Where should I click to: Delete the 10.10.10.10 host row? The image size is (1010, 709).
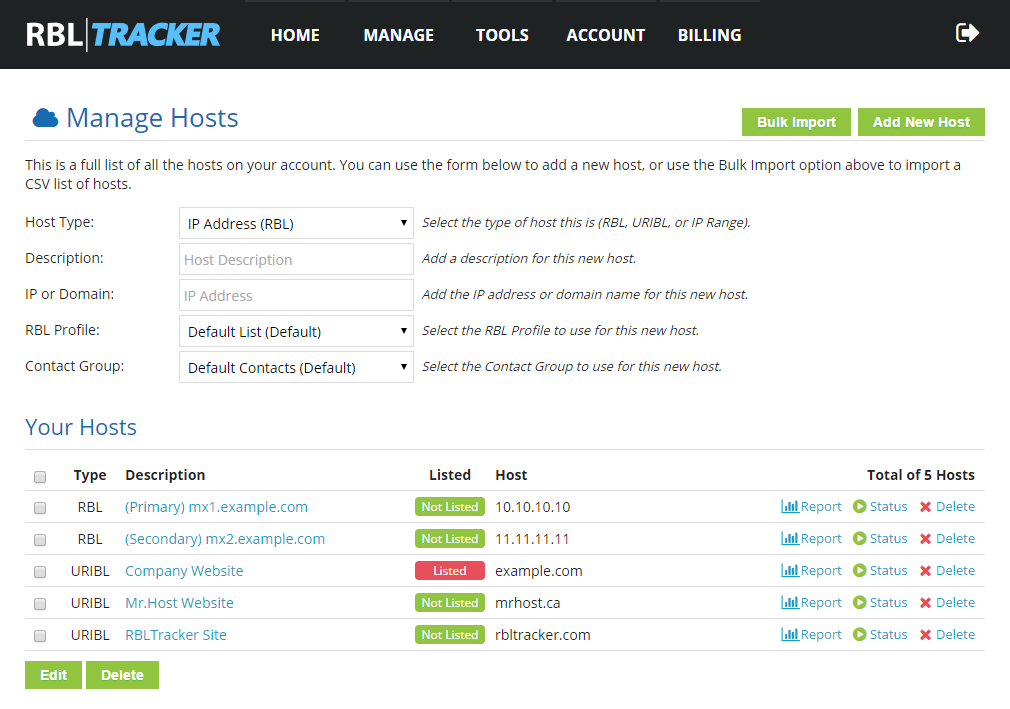[x=948, y=507]
